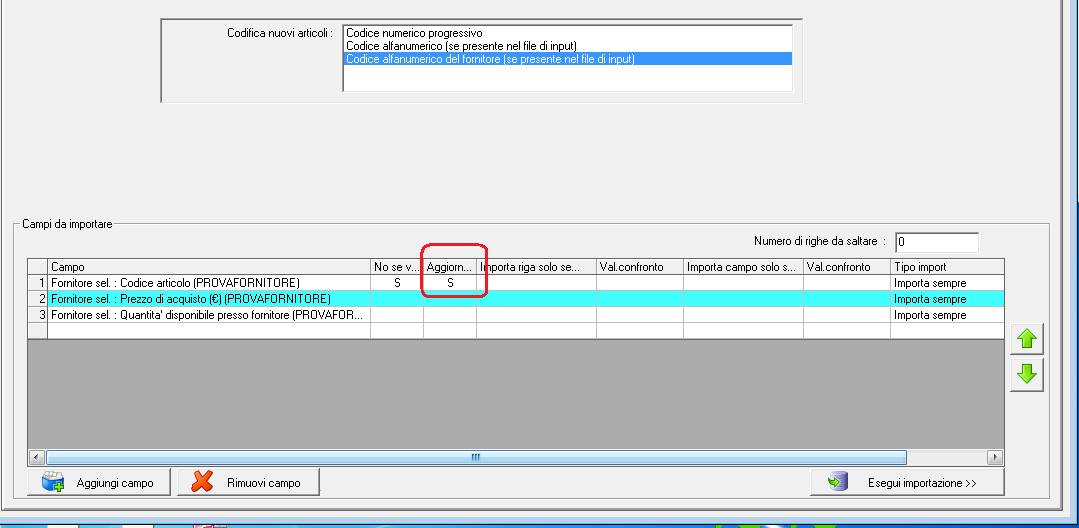Click Importa sempre in row 2
Screen dimensions: 1079x528
click(x=947, y=299)
